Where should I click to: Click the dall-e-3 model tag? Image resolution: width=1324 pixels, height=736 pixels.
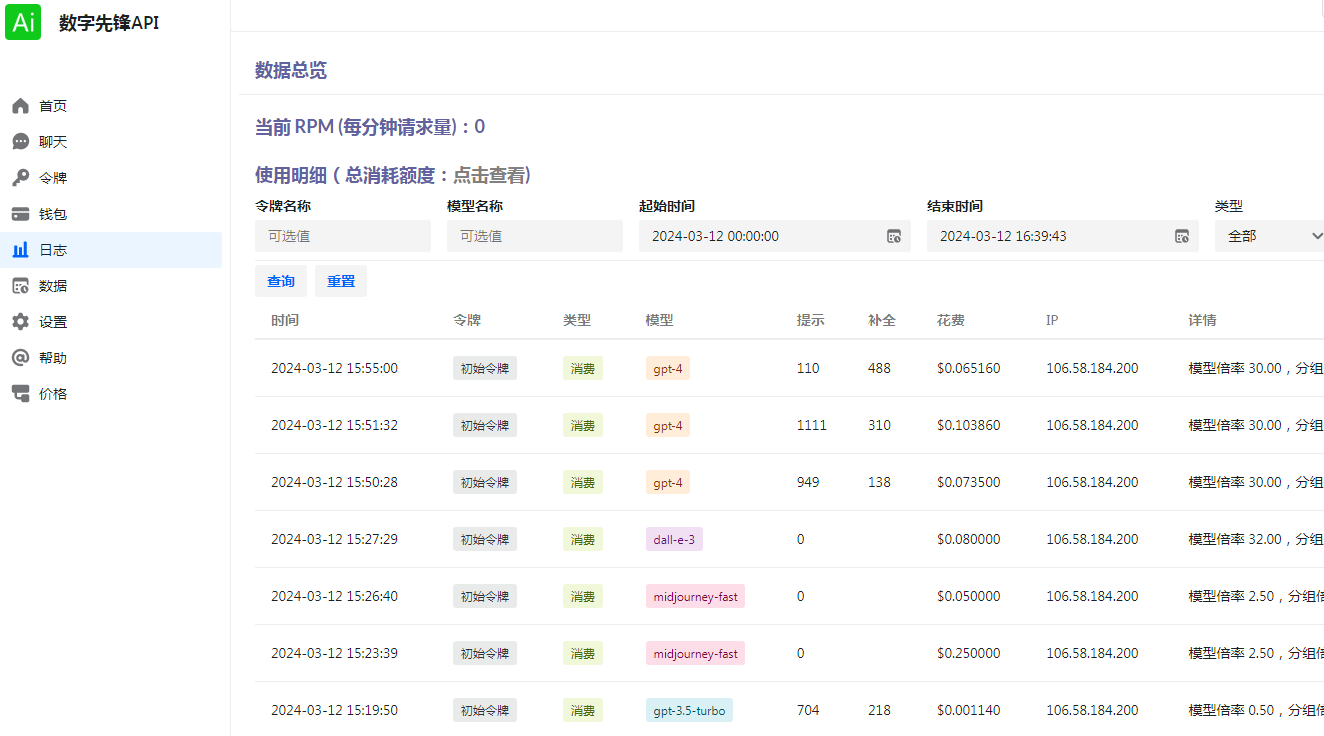(675, 539)
